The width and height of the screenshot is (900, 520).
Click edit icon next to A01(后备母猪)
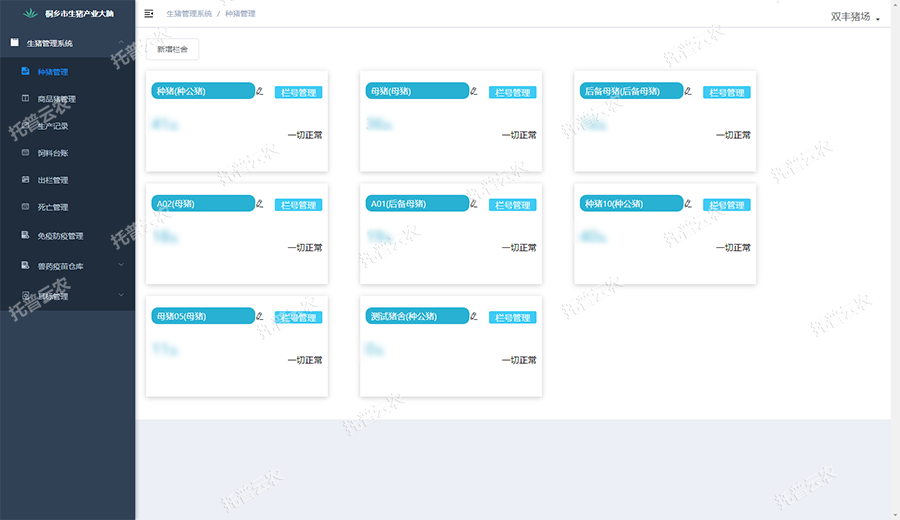(x=473, y=204)
